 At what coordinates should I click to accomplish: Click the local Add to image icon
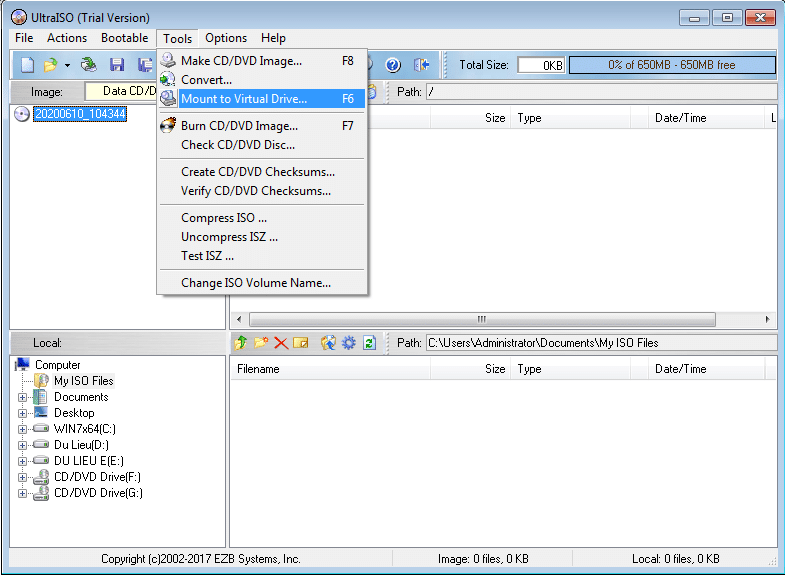click(x=328, y=343)
